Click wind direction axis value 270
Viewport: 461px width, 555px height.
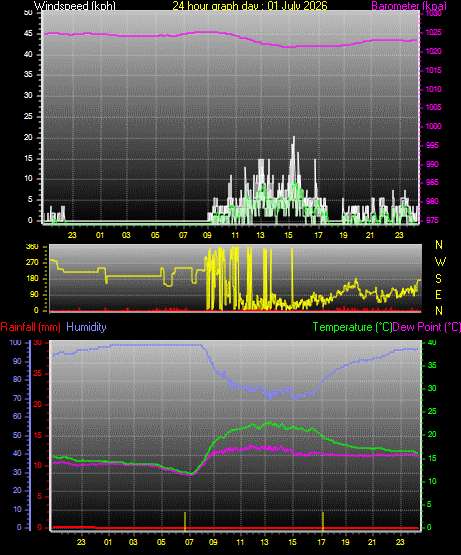click(x=32, y=263)
